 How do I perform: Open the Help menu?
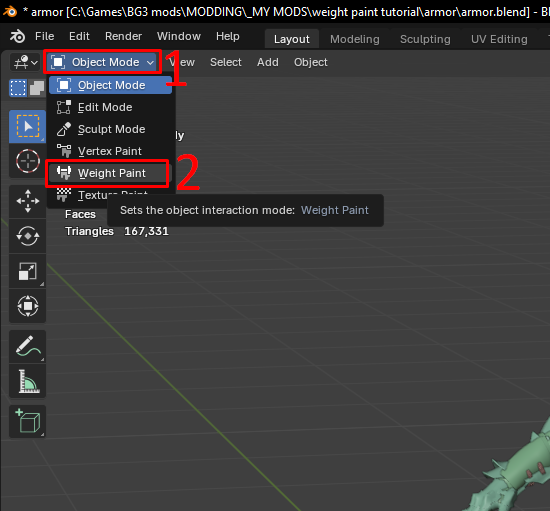click(x=228, y=36)
